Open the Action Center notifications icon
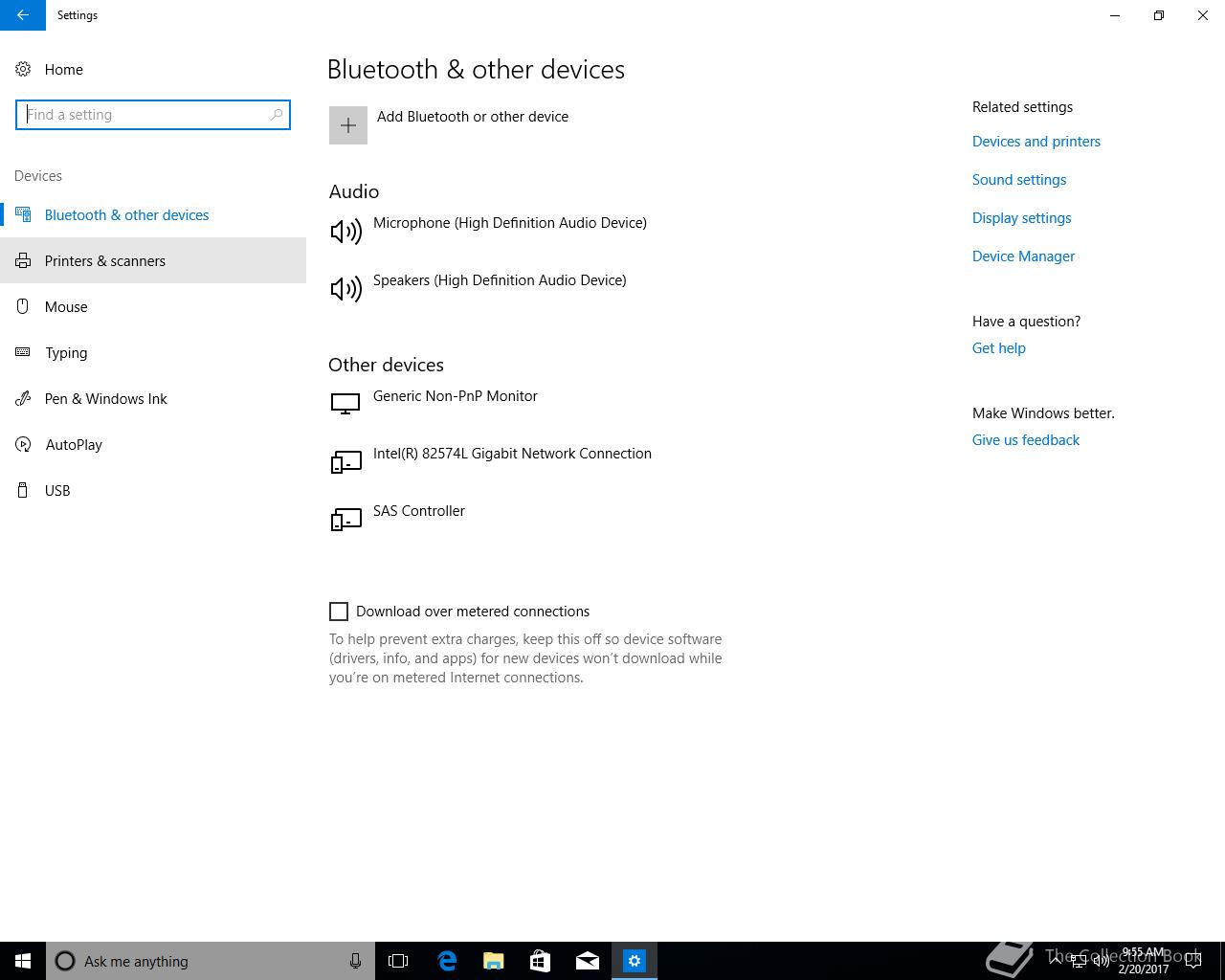This screenshot has height=980, width=1225. [x=1193, y=961]
